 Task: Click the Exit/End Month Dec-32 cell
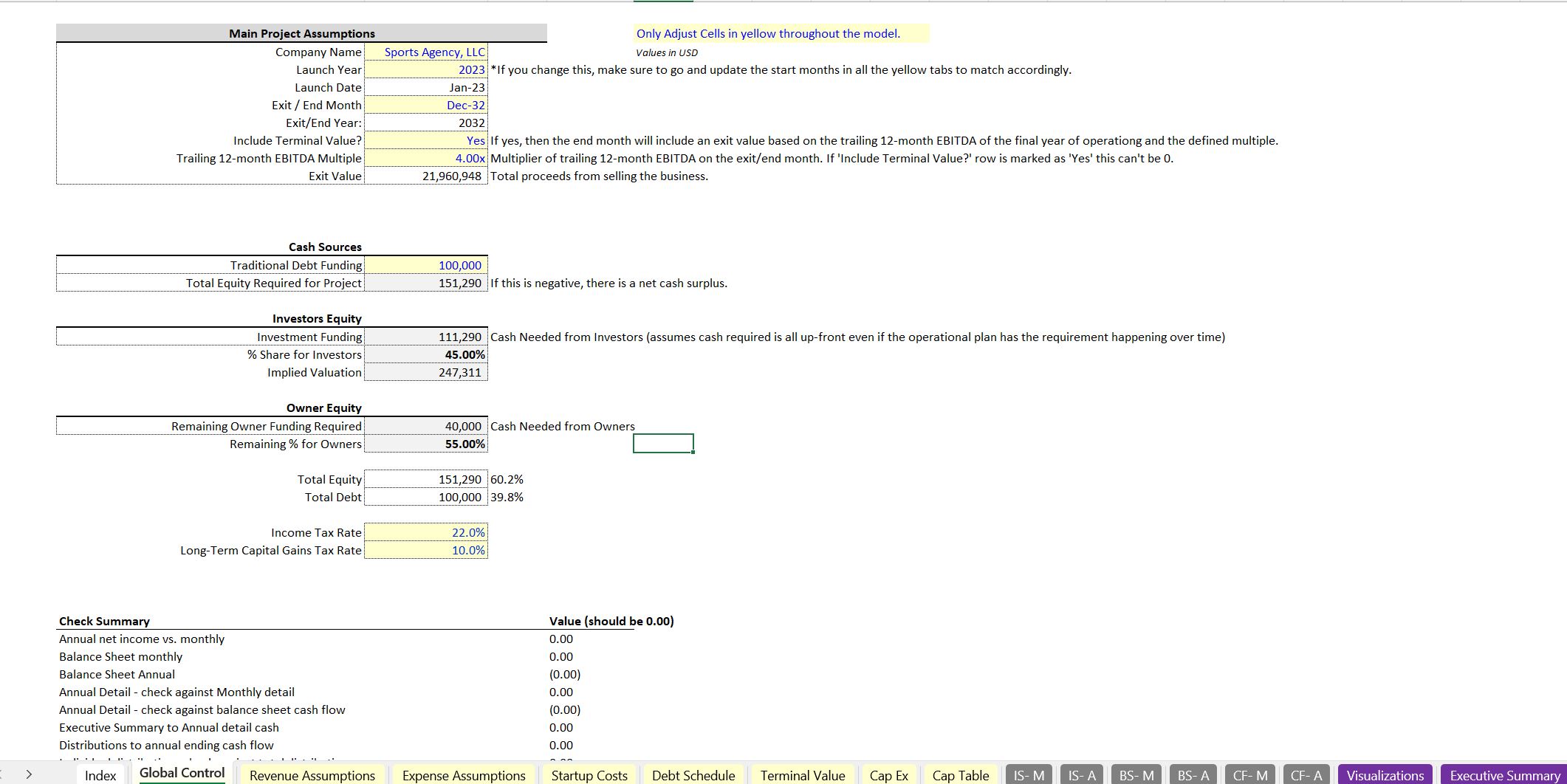point(426,105)
